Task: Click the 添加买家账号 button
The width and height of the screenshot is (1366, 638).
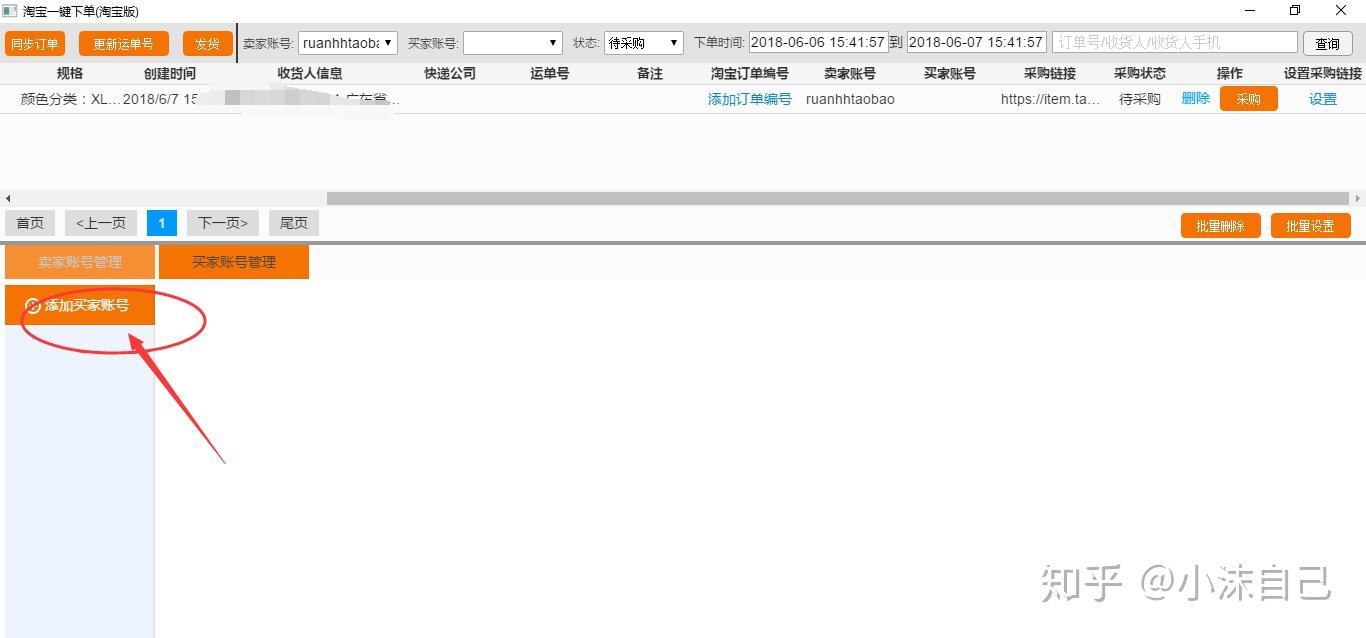Action: click(80, 305)
